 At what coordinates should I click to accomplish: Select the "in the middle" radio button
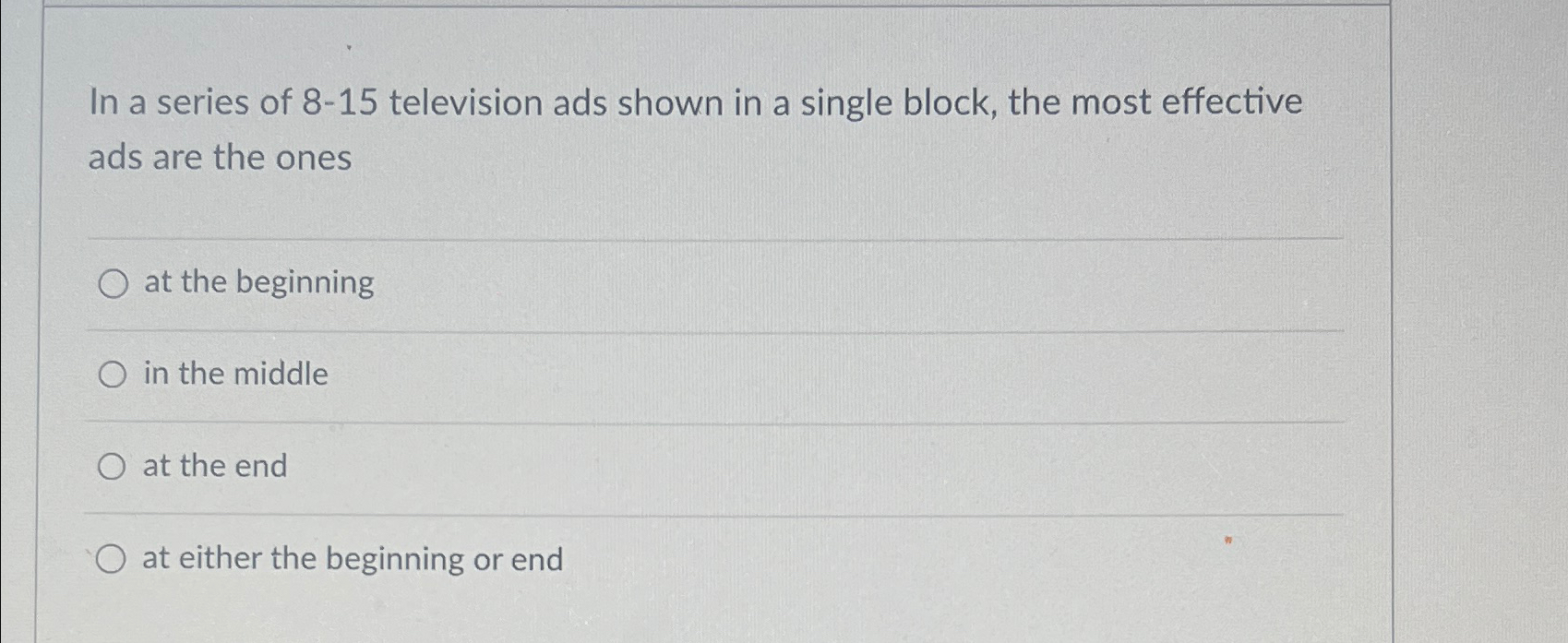point(113,375)
